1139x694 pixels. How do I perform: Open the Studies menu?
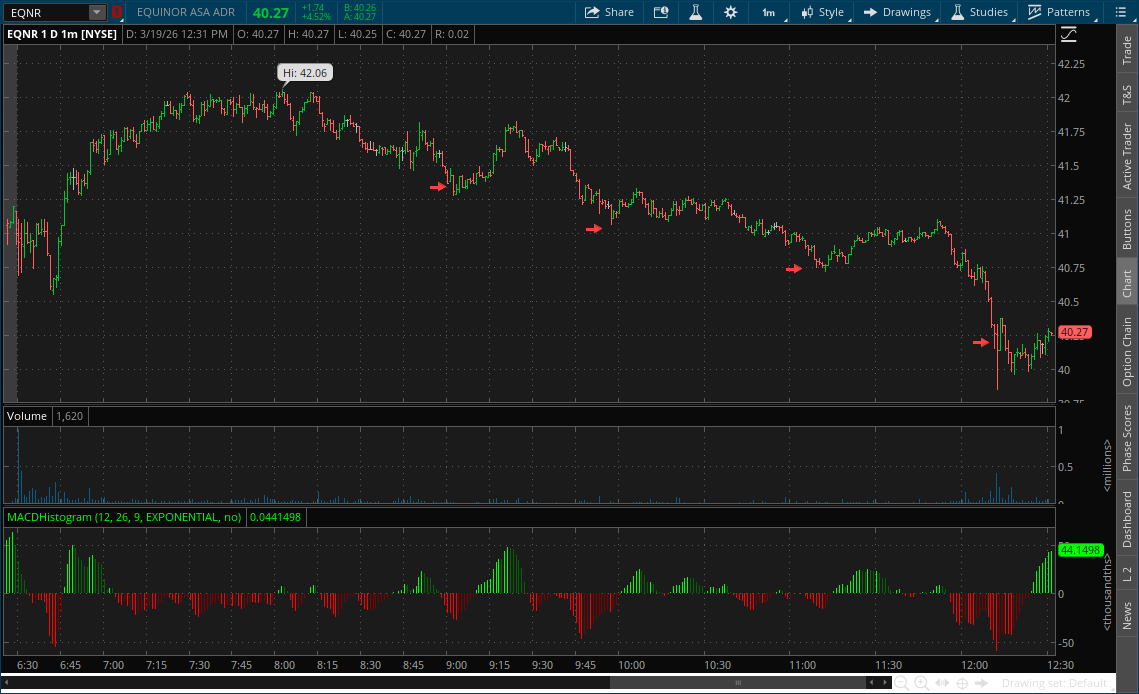(x=979, y=12)
